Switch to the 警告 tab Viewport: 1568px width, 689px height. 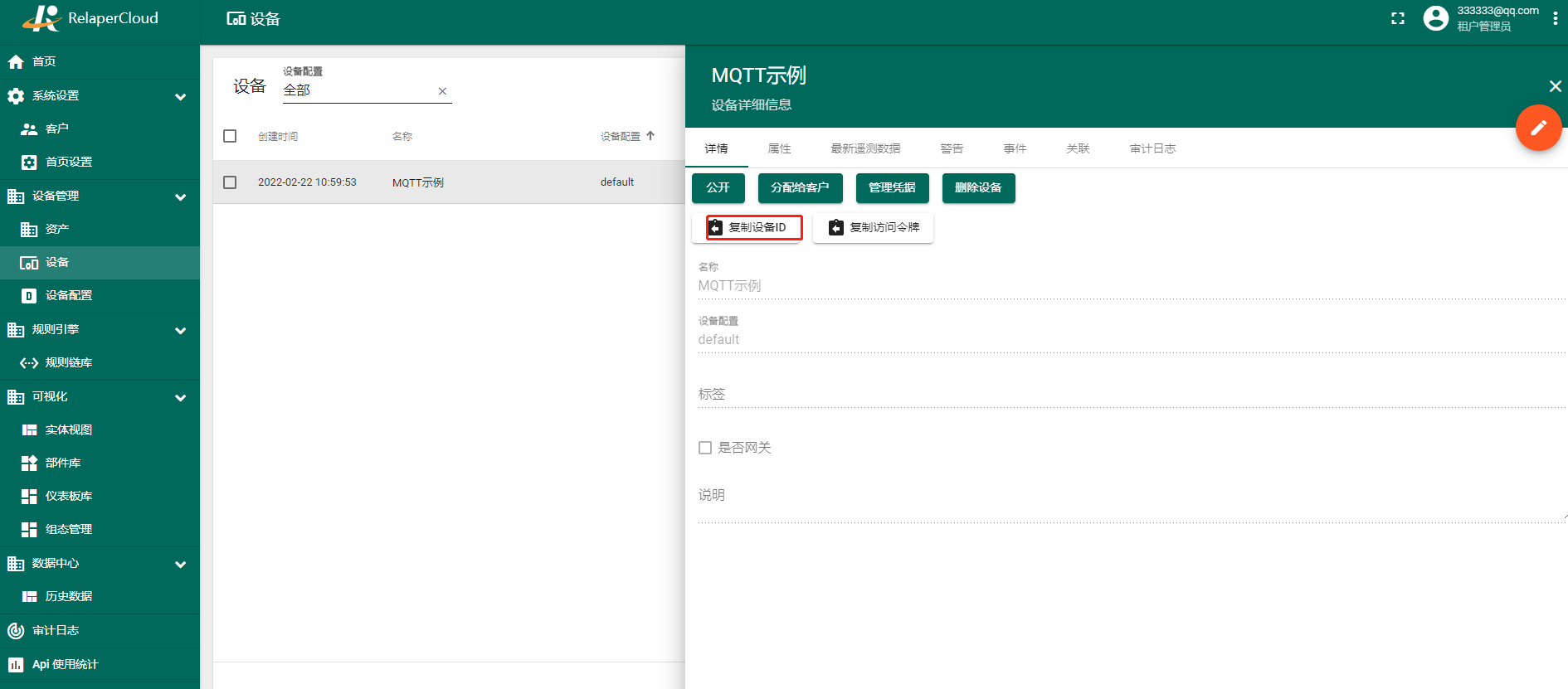[x=952, y=148]
